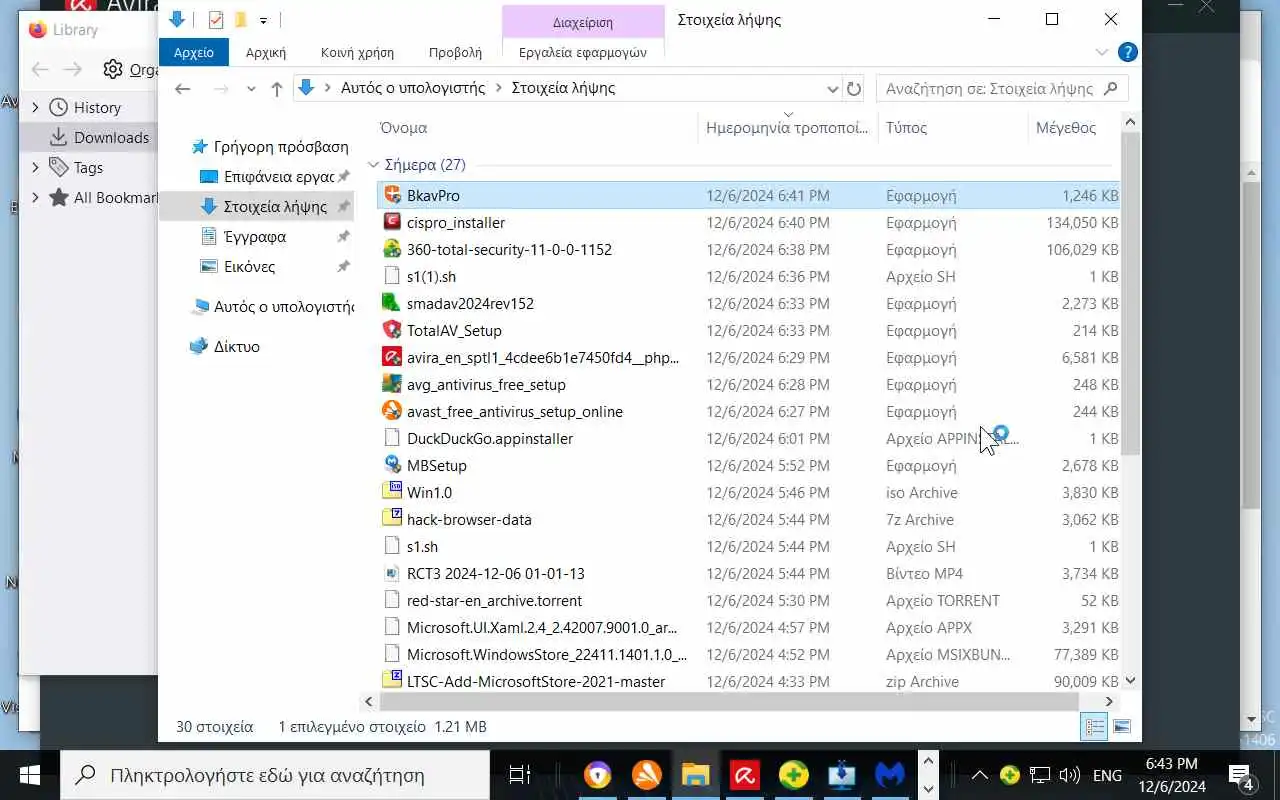This screenshot has width=1280, height=800.
Task: Open Malwarebytes from the taskbar
Action: 891,775
